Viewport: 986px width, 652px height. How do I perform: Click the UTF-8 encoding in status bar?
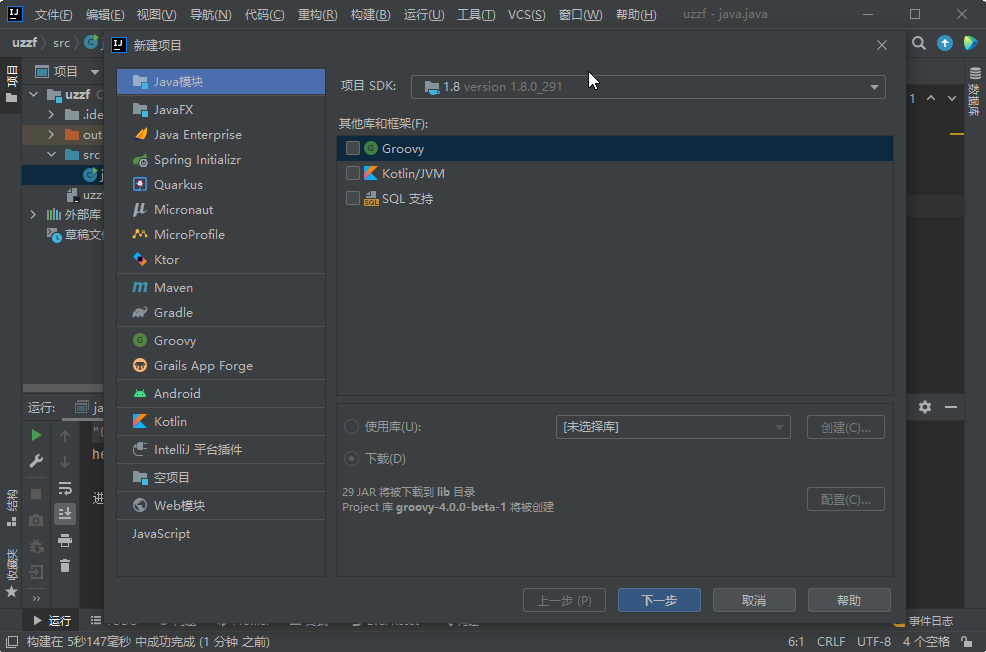pyautogui.click(x=873, y=642)
